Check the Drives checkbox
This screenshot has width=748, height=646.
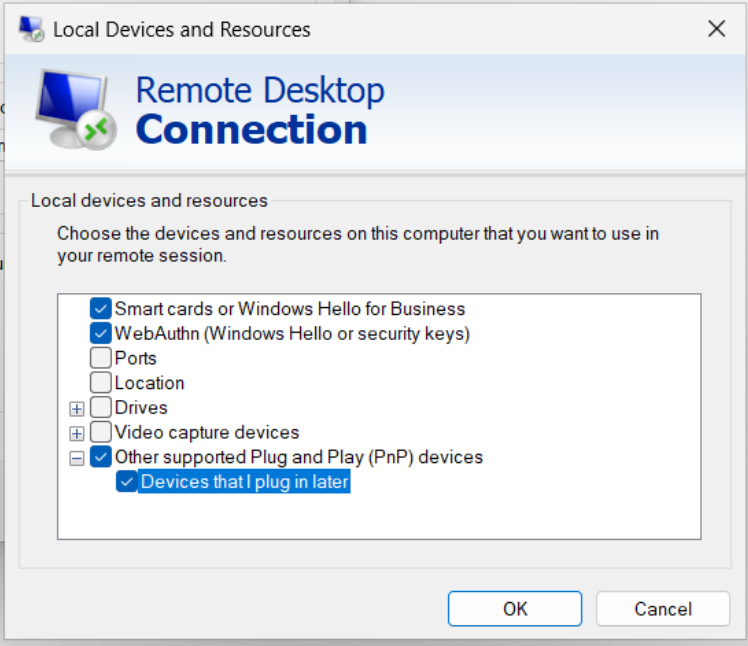pyautogui.click(x=101, y=408)
